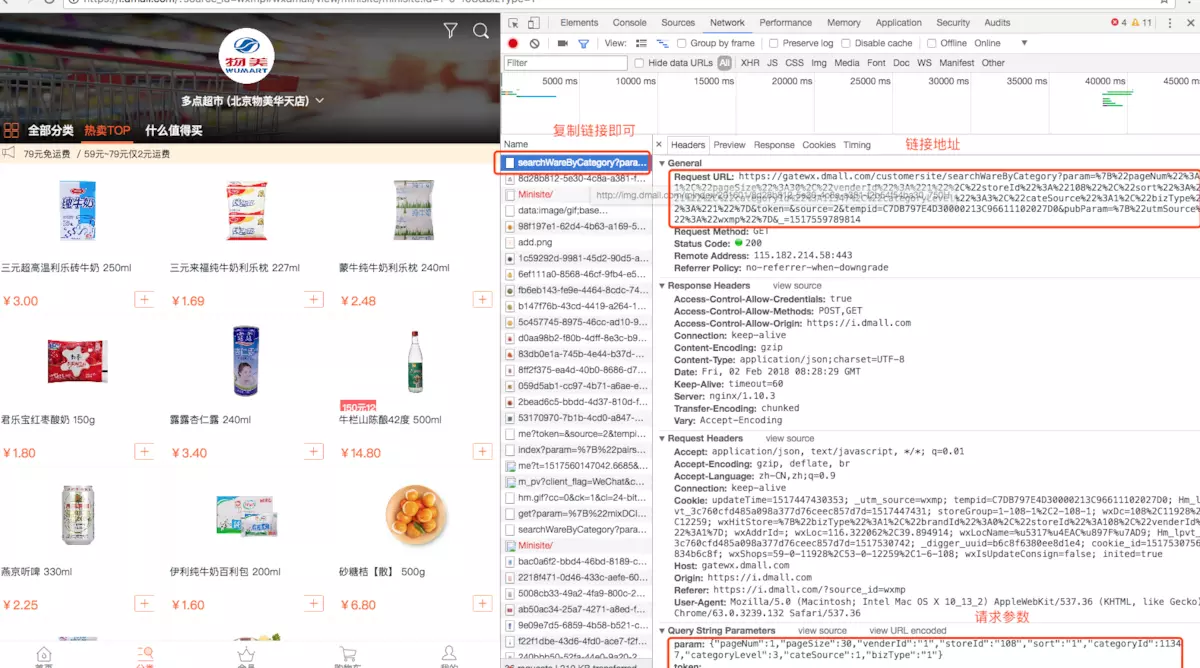
Task: Open the member crown tab icon
Action: (x=246, y=655)
